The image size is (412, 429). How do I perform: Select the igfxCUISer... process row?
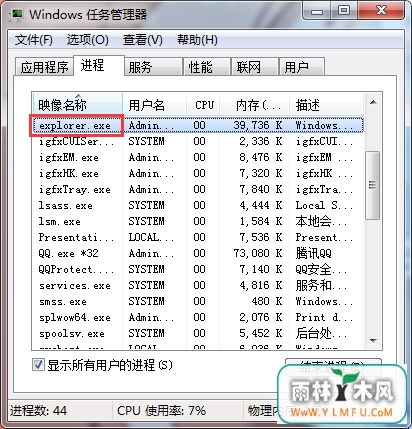[x=198, y=141]
